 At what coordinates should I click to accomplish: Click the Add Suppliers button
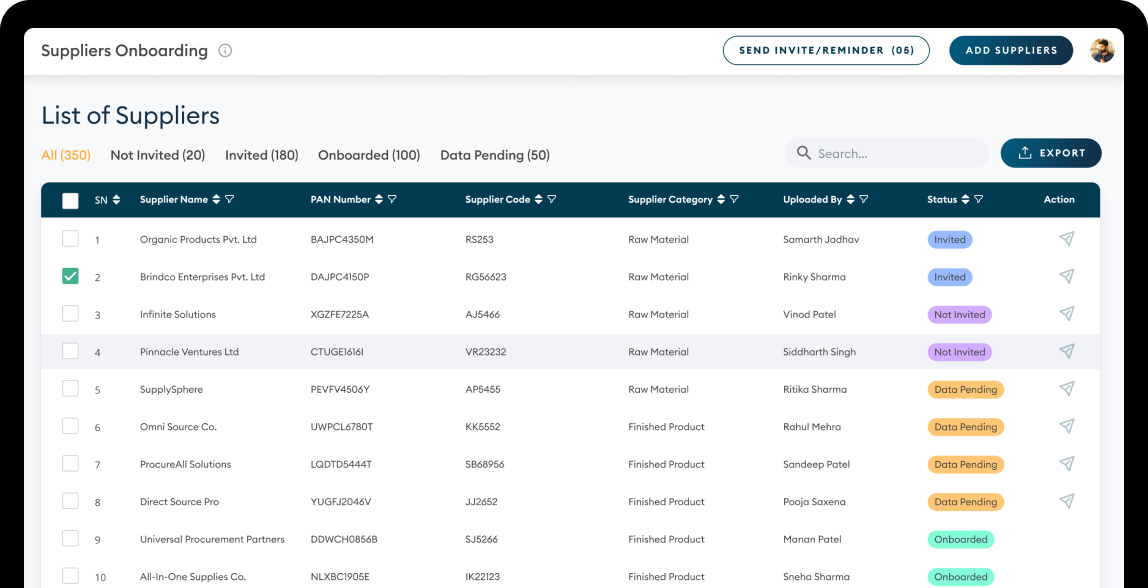[x=1011, y=50]
